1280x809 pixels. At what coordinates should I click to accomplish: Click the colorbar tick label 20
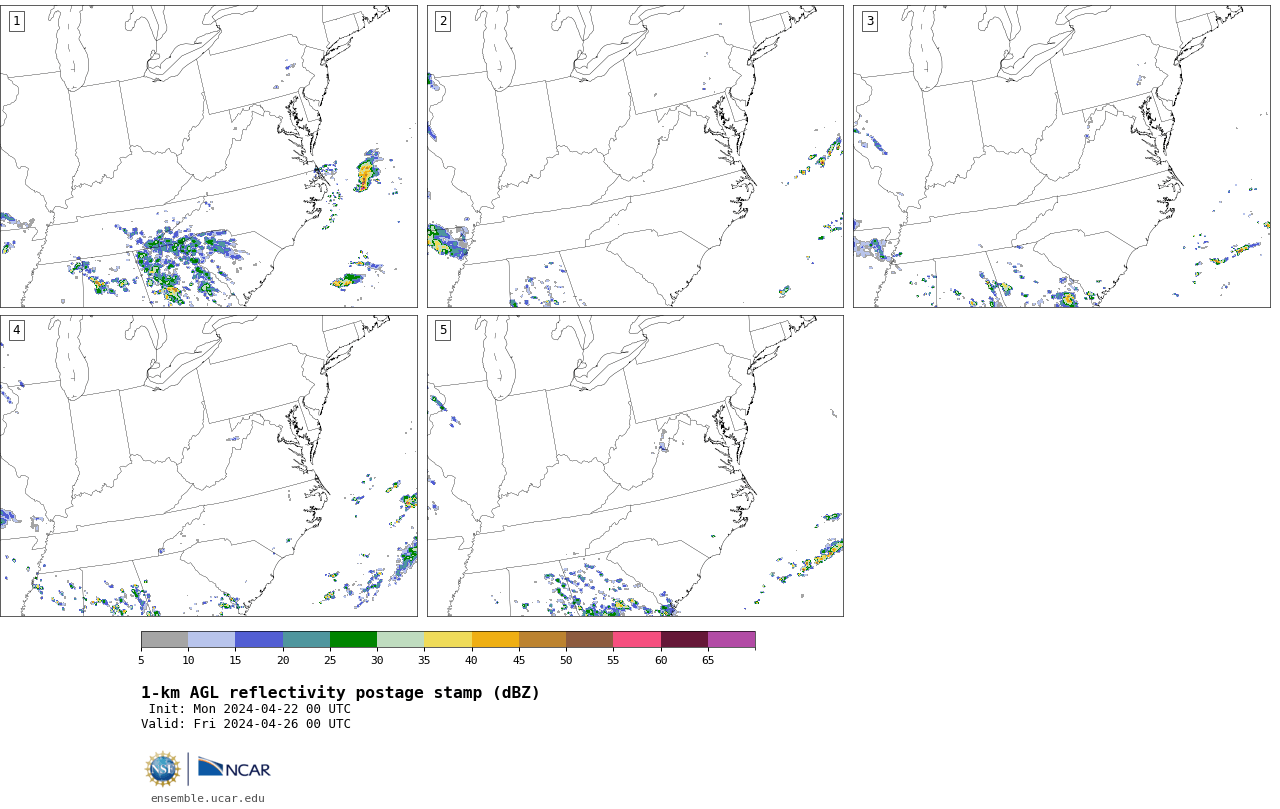tap(283, 660)
